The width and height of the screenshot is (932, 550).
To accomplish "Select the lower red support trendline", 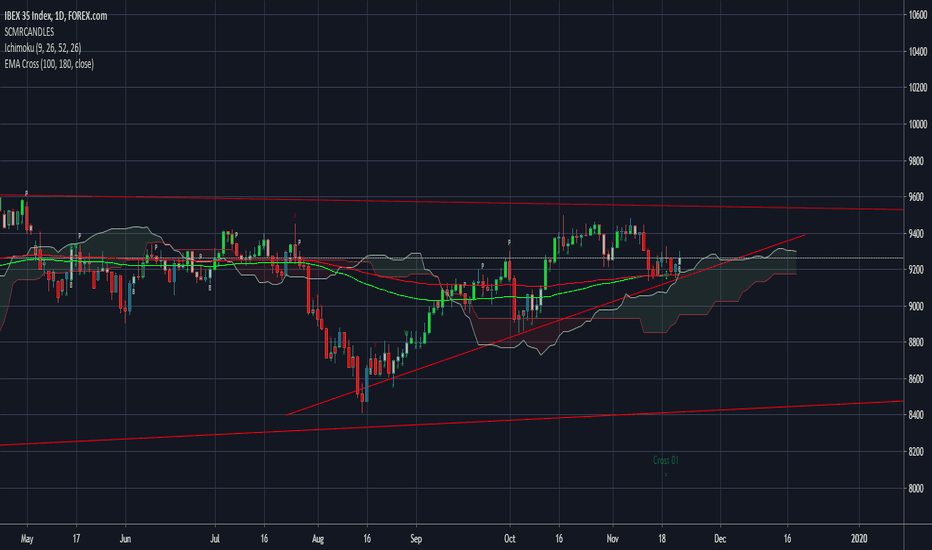I will coord(452,423).
